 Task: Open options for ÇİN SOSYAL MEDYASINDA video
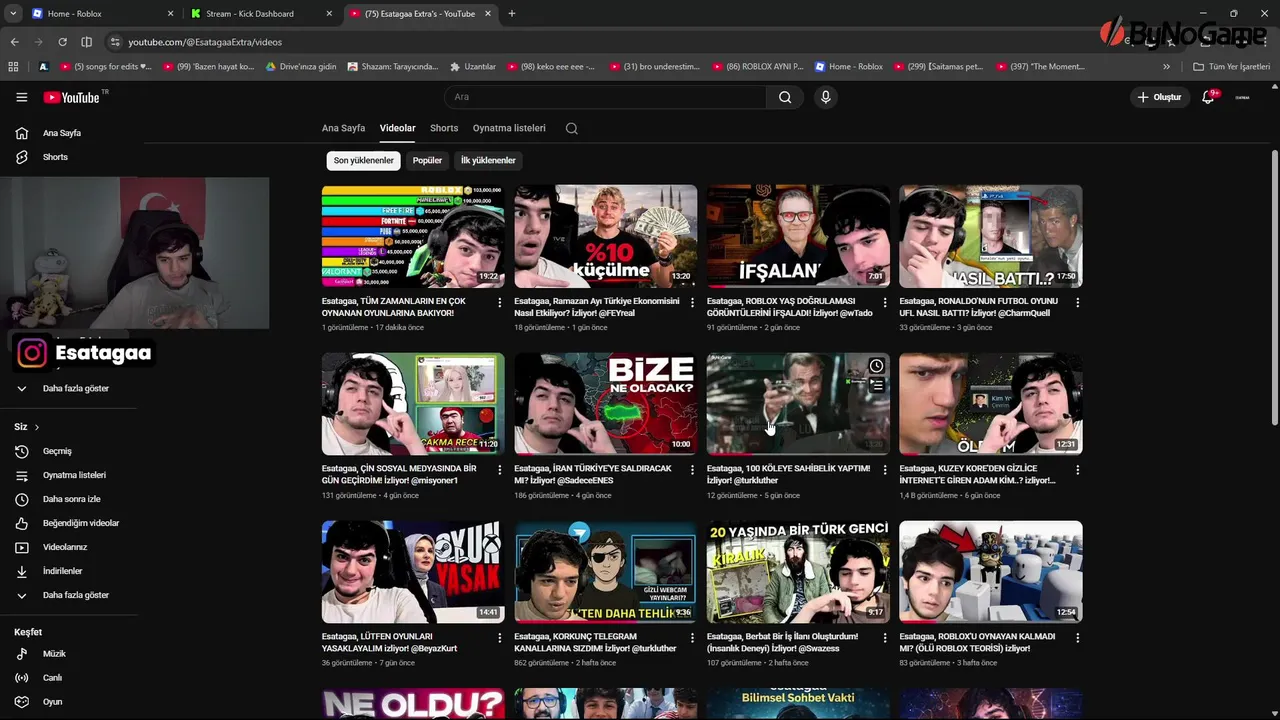coord(500,470)
